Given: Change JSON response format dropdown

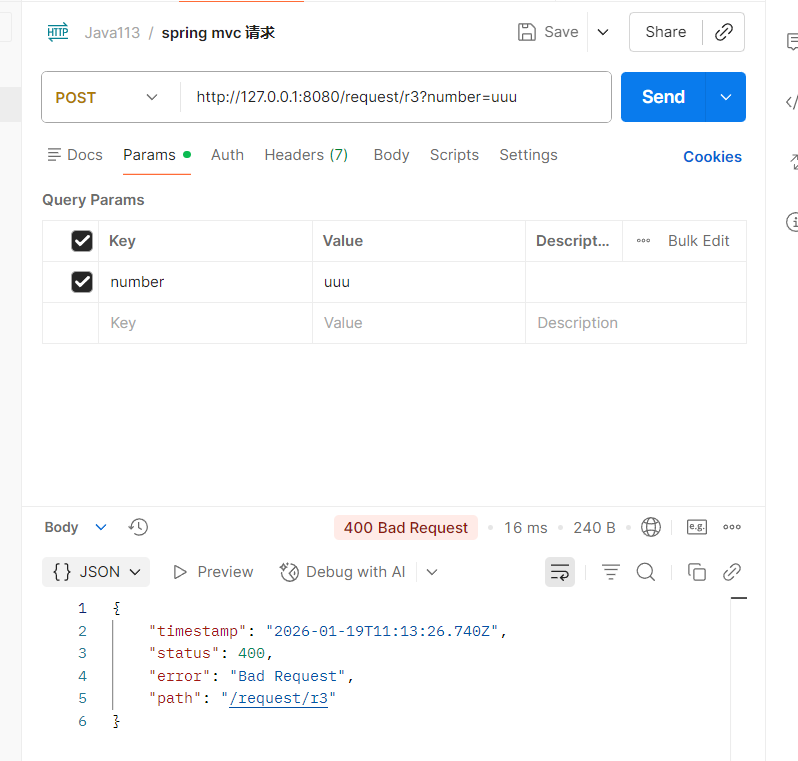Looking at the screenshot, I should click(96, 572).
